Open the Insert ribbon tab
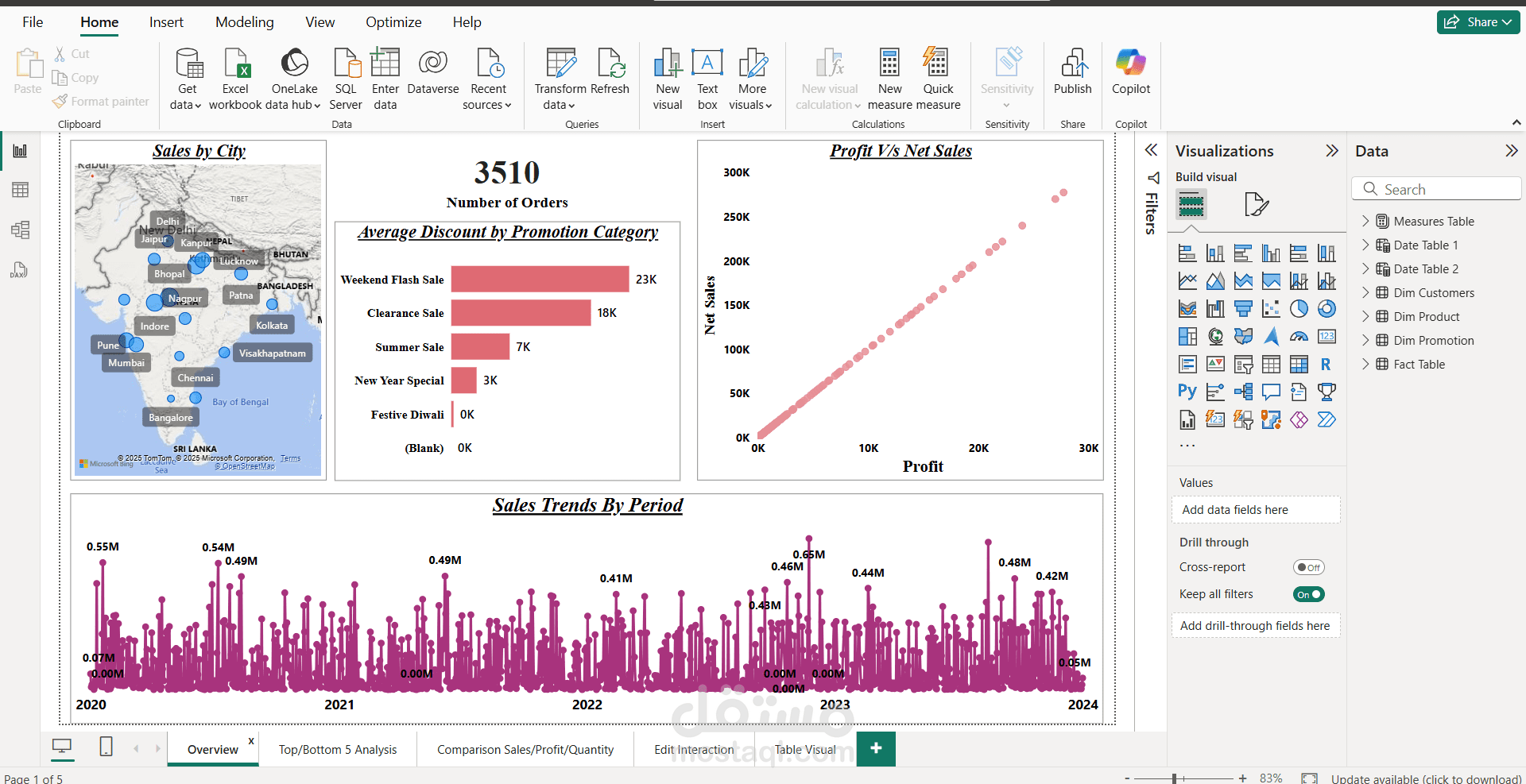The width and height of the screenshot is (1526, 784). point(166,22)
